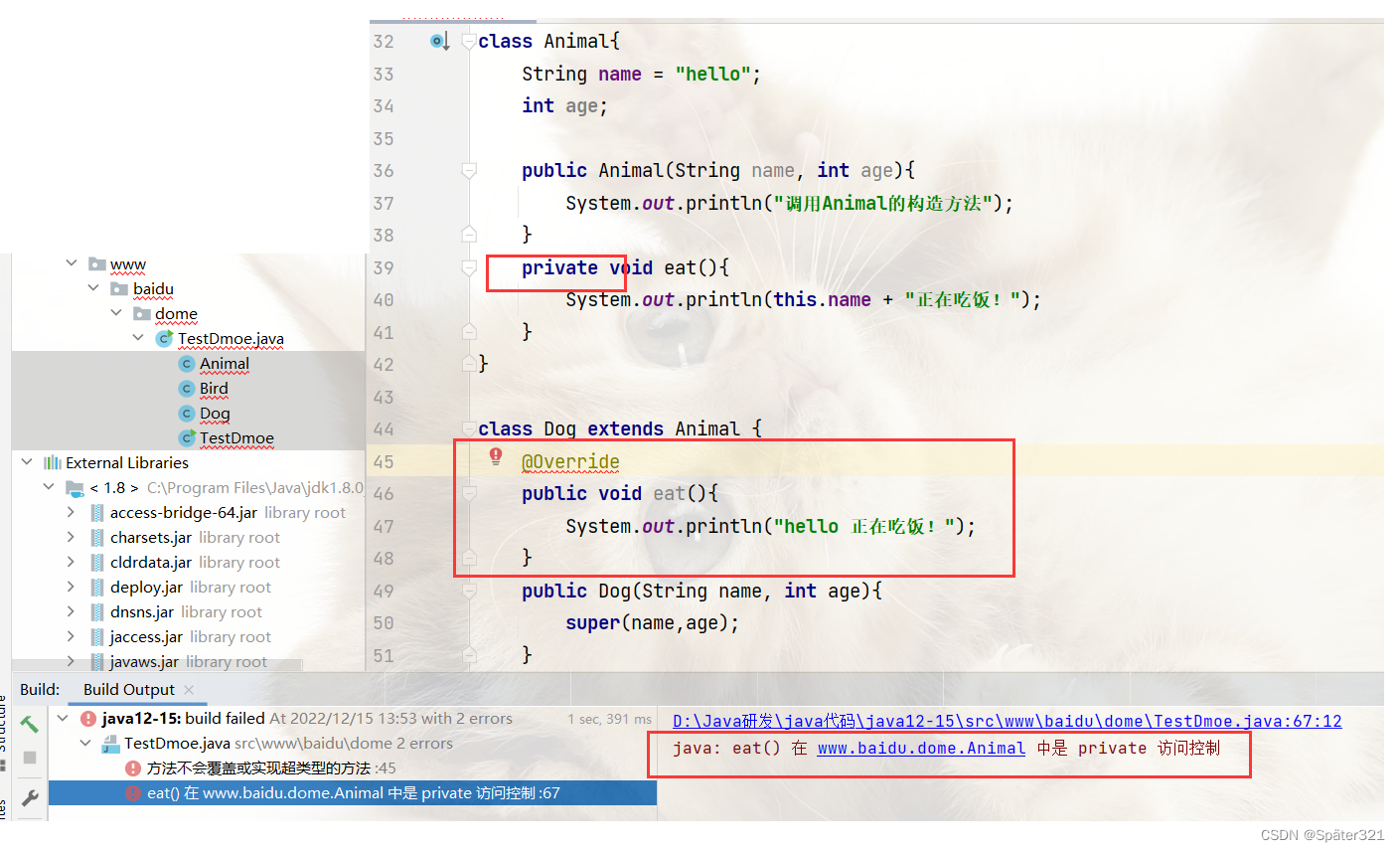Follow the www.baidu.dome.Animal link in build output
1400x852 pixels.
(921, 749)
